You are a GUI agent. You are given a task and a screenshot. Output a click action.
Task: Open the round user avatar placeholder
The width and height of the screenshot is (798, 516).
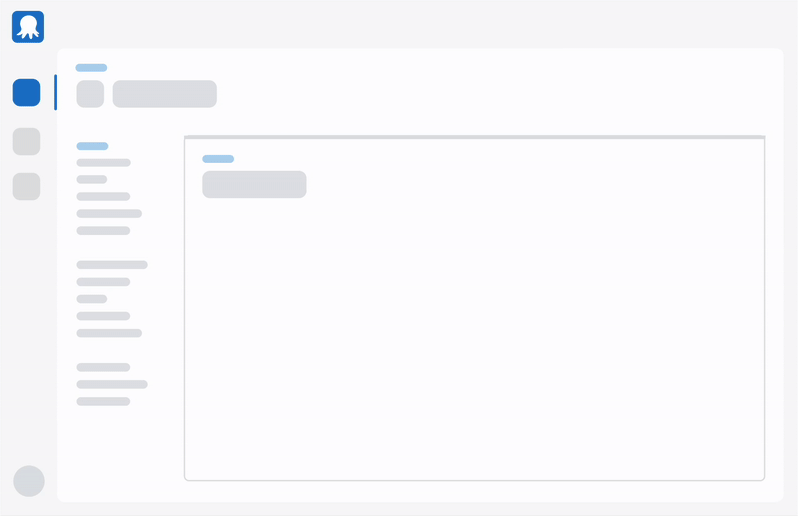coord(29,481)
